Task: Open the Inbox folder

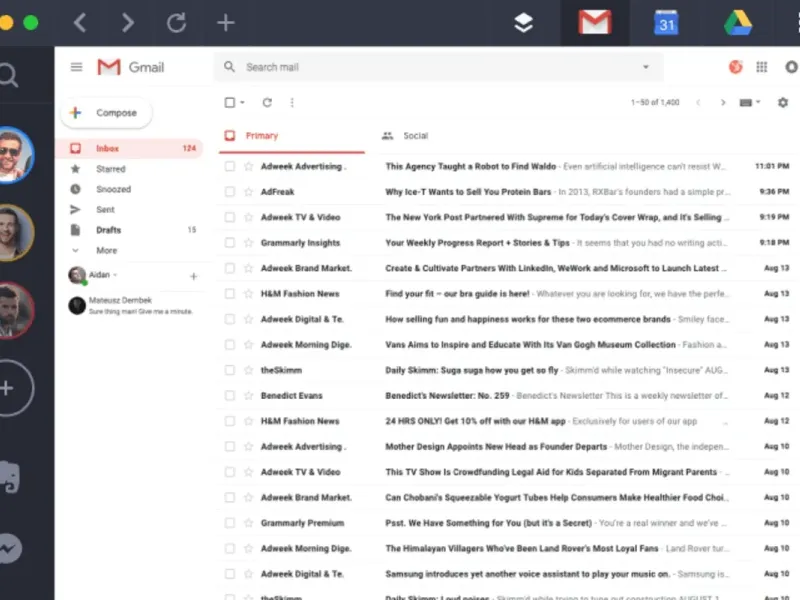Action: coord(129,148)
